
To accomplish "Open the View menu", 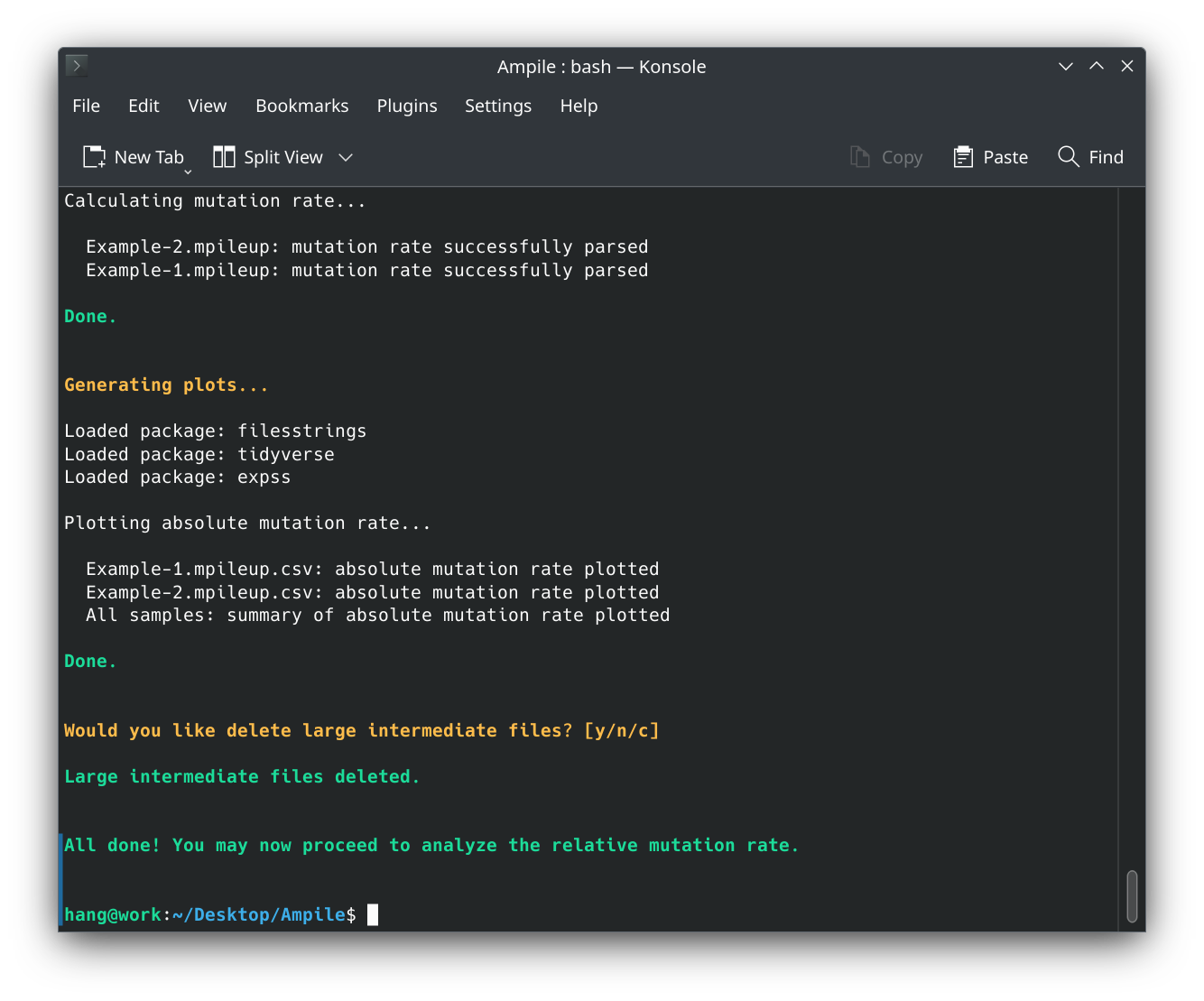I will pyautogui.click(x=208, y=106).
